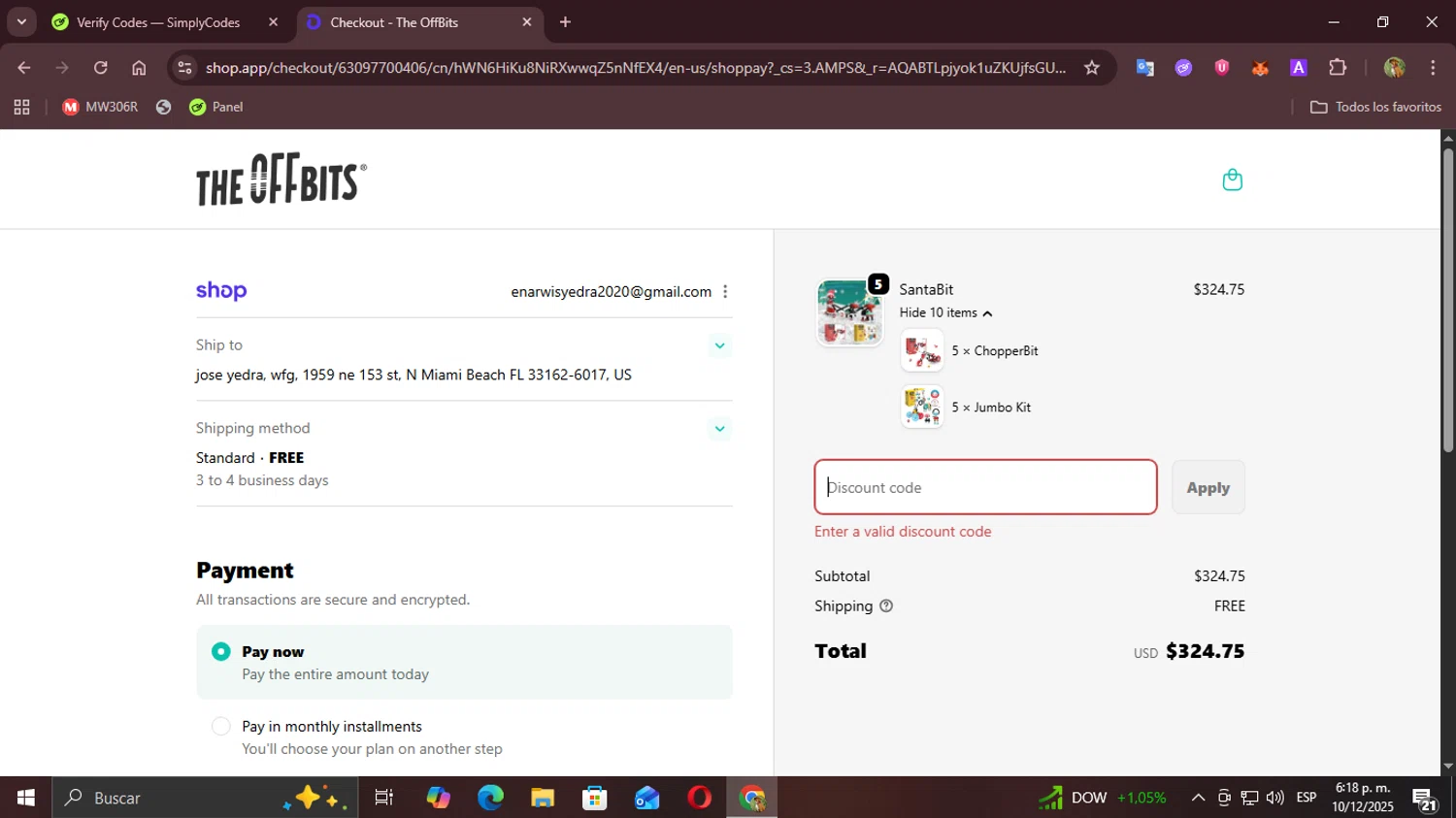Open the purple circular extension icon

point(1183,68)
